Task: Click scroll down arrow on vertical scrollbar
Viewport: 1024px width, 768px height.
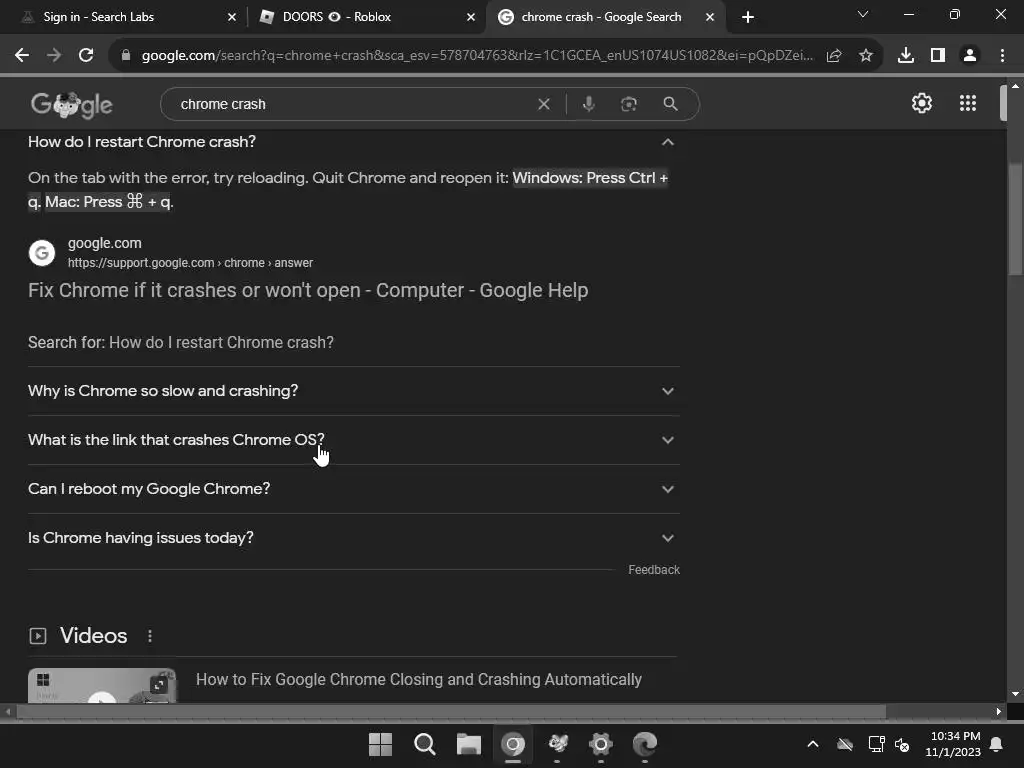Action: [1015, 694]
